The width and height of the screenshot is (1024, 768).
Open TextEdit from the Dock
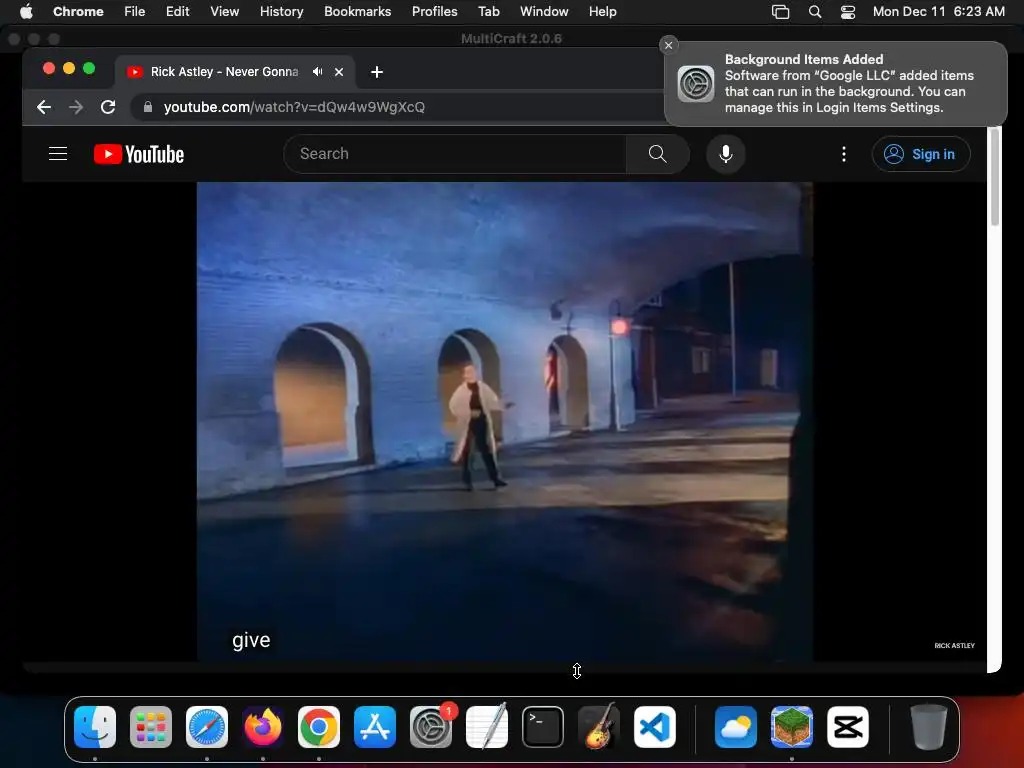tap(487, 727)
